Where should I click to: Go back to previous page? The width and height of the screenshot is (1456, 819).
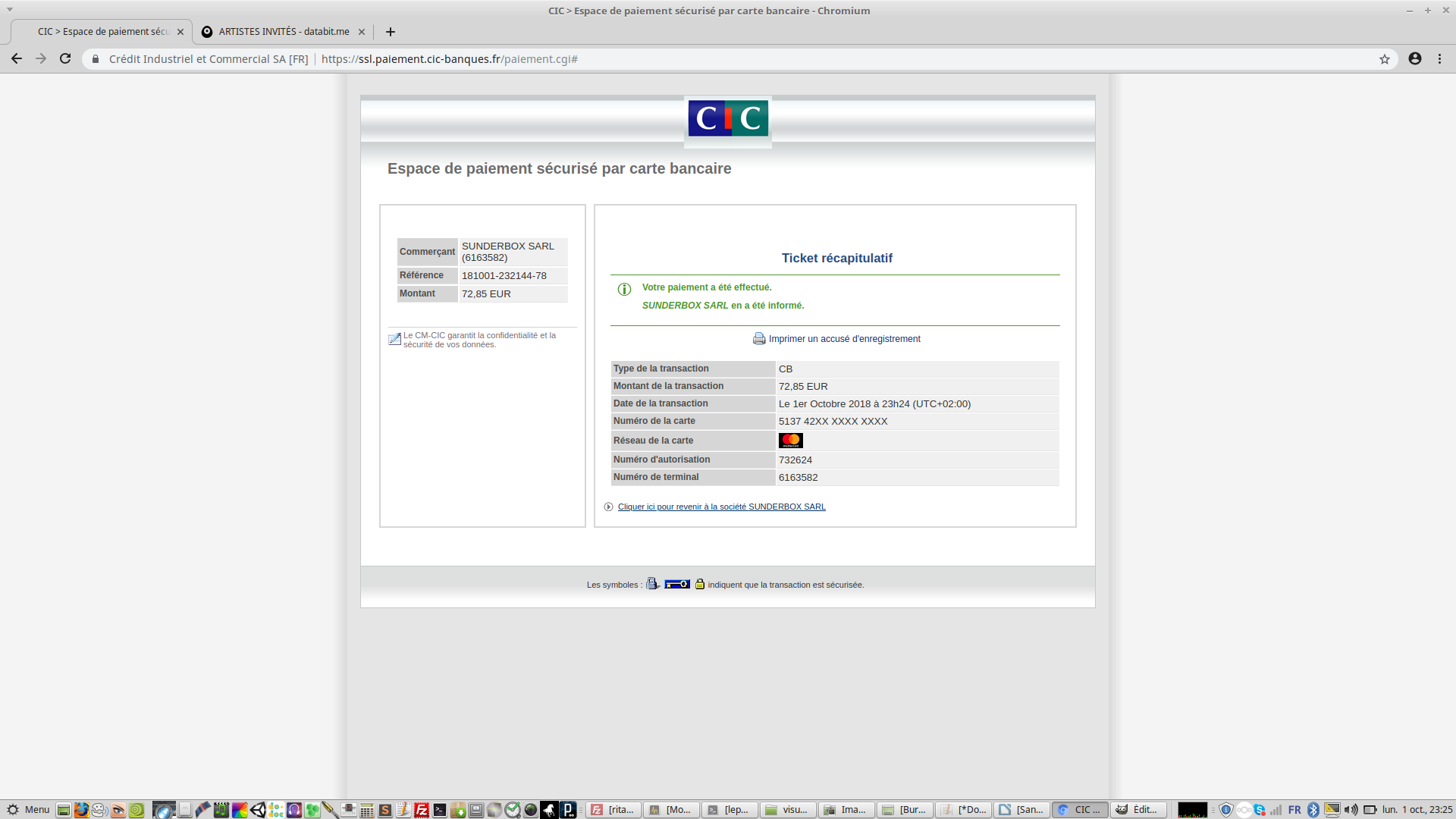[16, 58]
